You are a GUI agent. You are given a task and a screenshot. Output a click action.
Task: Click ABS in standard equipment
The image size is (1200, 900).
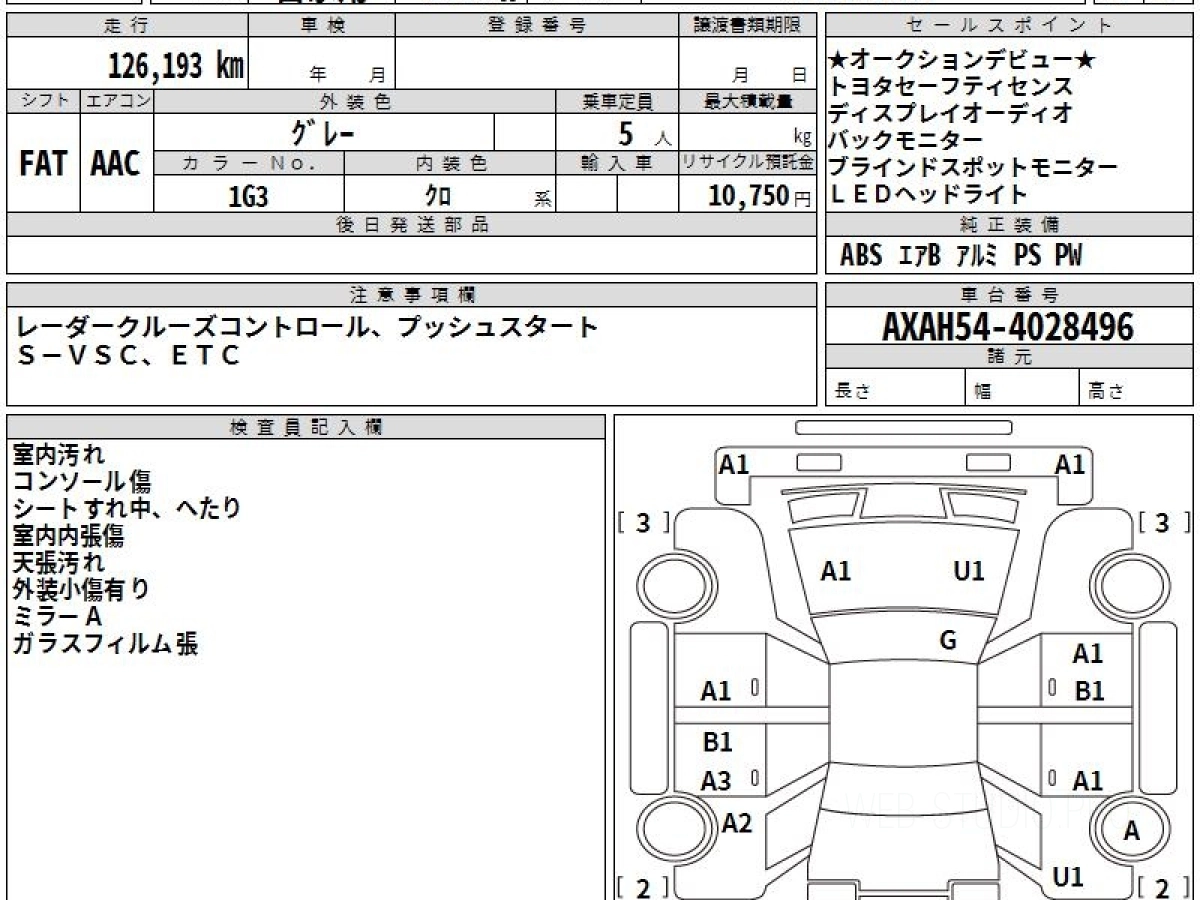tap(861, 256)
